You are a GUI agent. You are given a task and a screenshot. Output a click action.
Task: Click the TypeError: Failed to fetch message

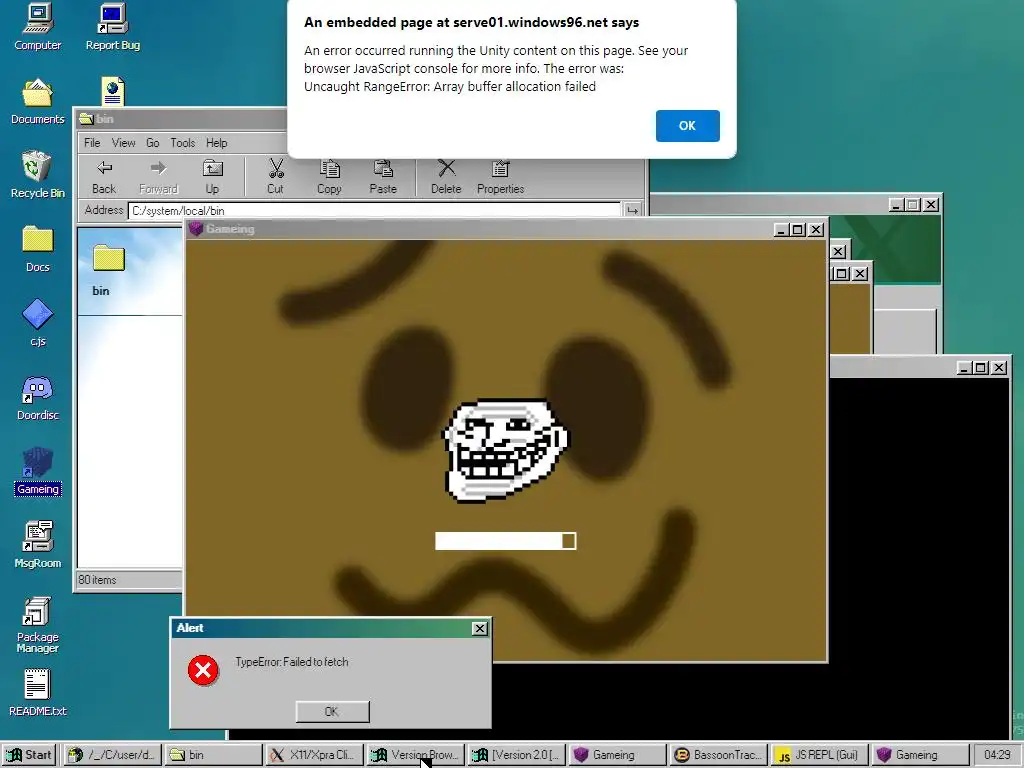point(292,662)
